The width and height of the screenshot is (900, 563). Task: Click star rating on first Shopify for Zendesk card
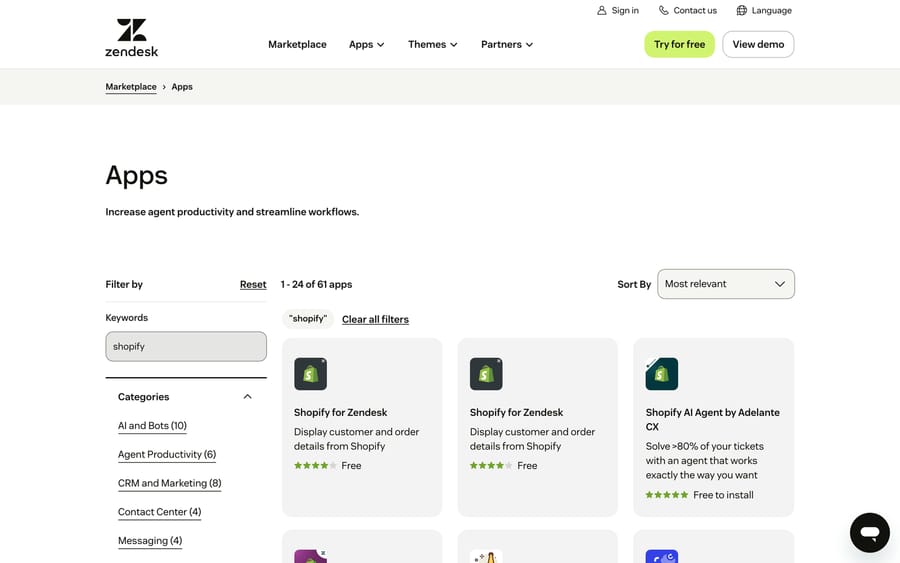point(315,465)
